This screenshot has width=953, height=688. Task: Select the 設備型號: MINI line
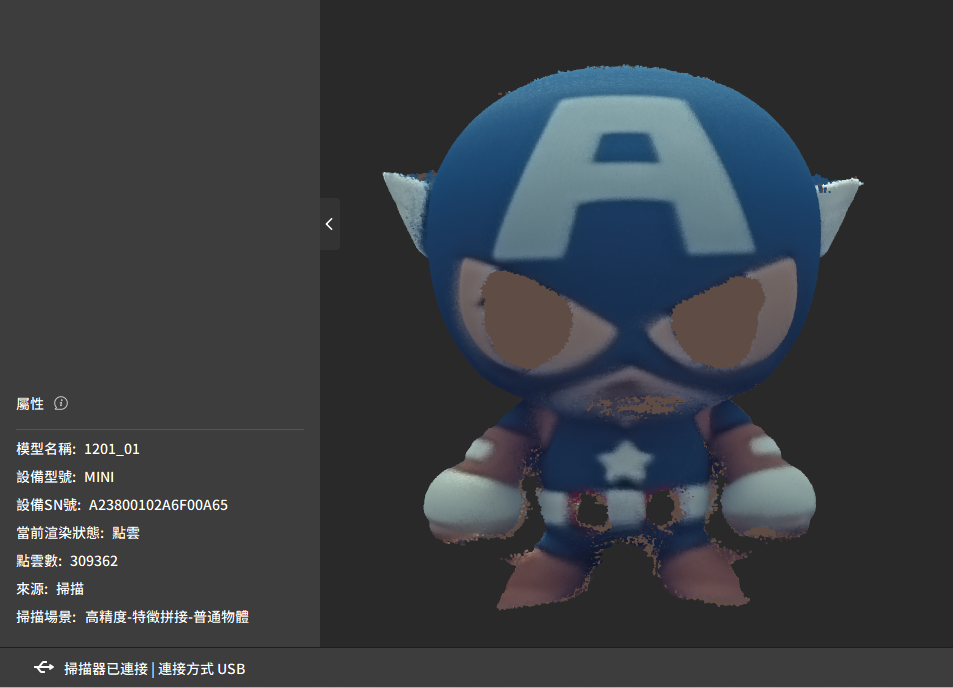65,477
